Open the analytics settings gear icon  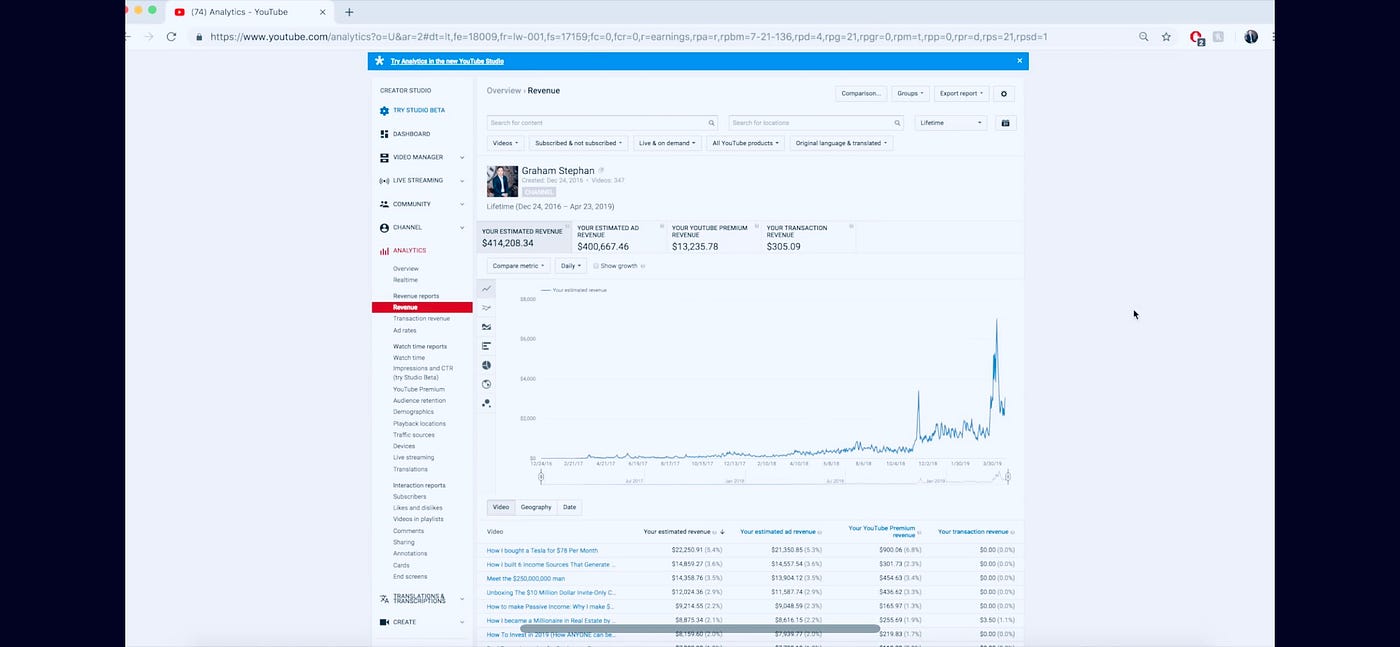point(1005,93)
